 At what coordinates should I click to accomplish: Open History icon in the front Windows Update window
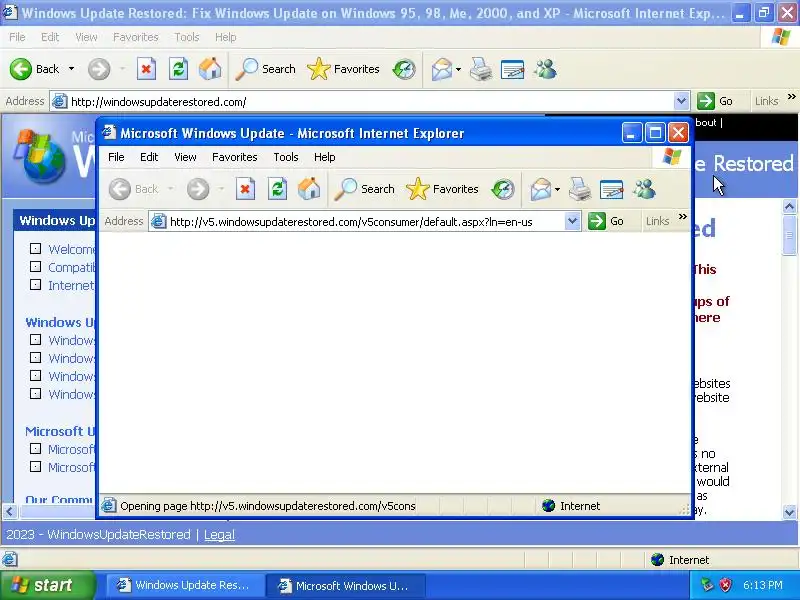tap(503, 189)
